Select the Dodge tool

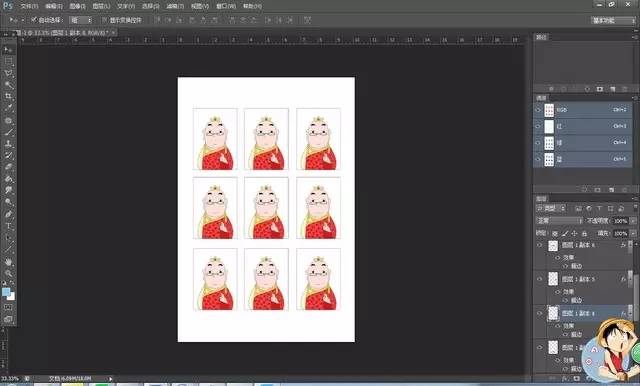coord(8,202)
